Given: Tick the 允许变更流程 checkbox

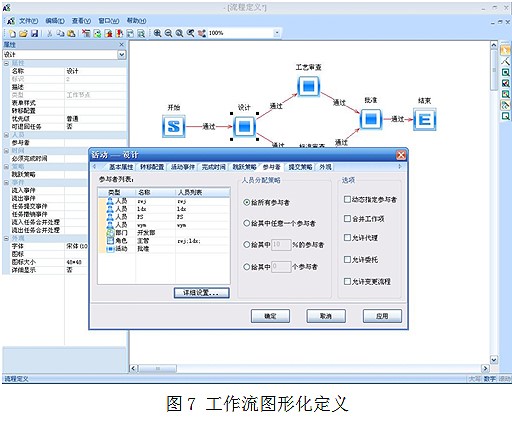Looking at the screenshot, I should click(347, 281).
